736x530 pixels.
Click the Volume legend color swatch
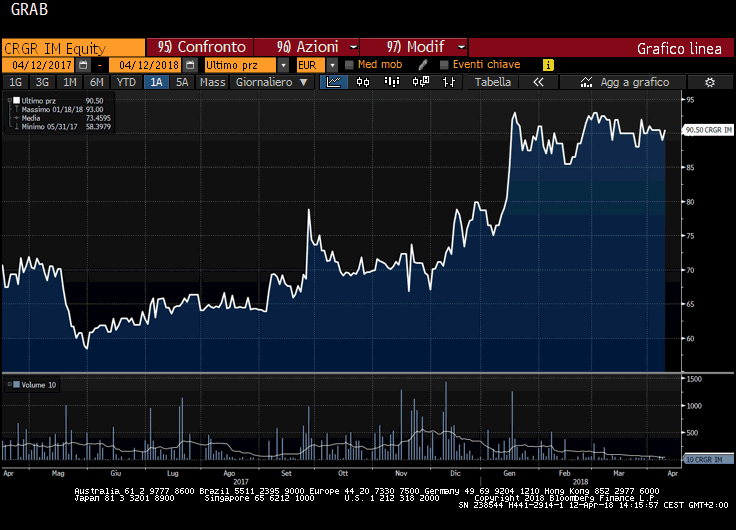tap(13, 385)
